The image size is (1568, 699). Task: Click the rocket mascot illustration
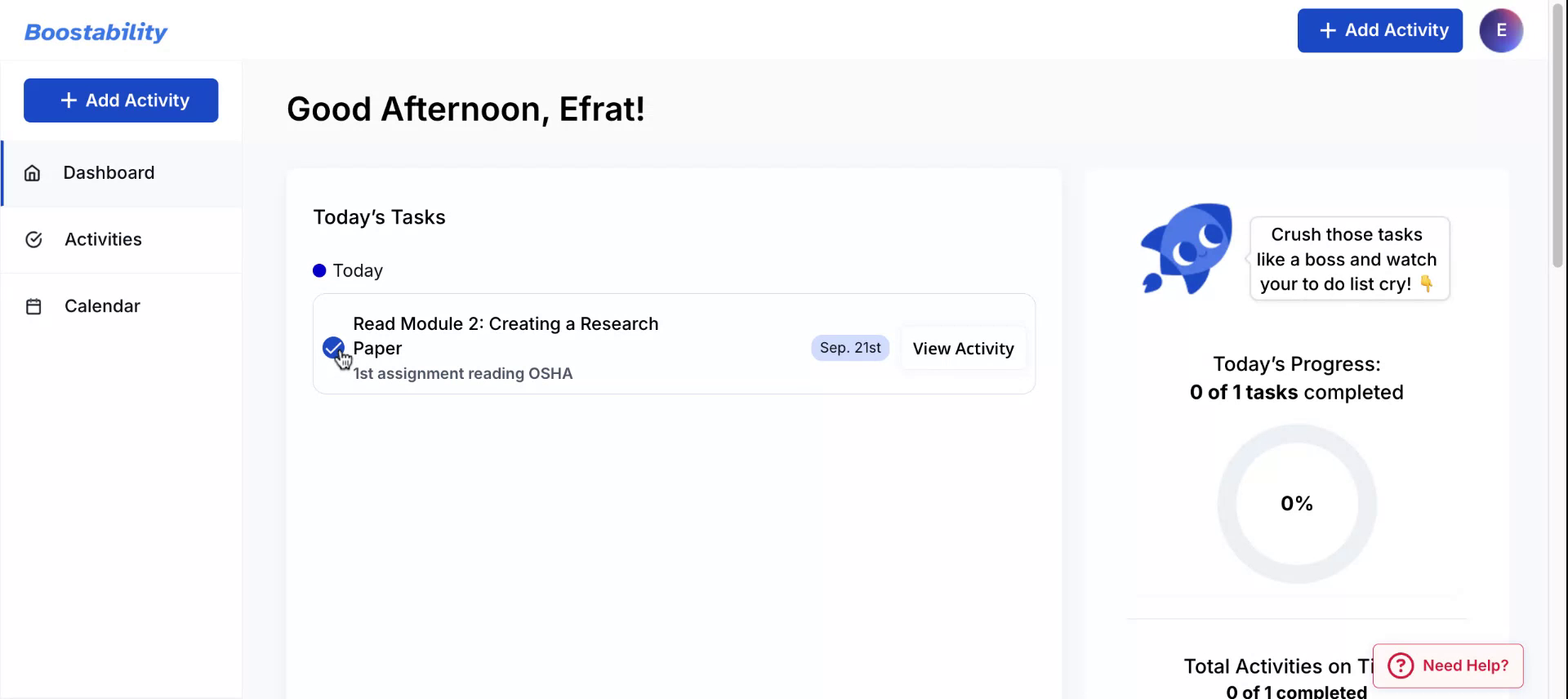point(1187,248)
